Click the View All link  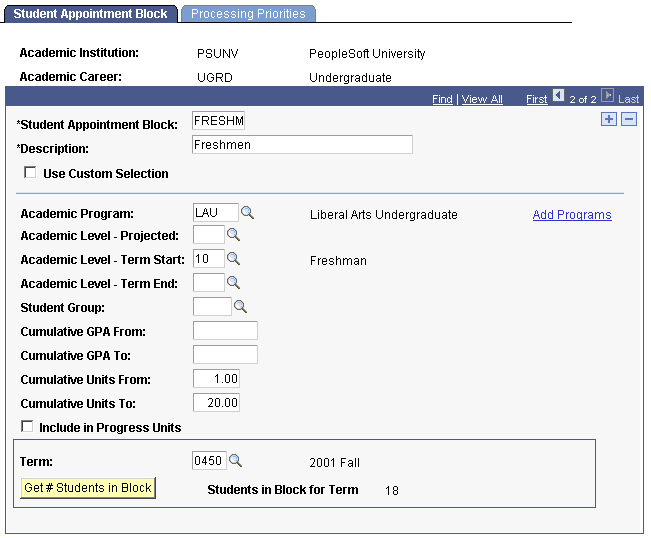[x=482, y=99]
